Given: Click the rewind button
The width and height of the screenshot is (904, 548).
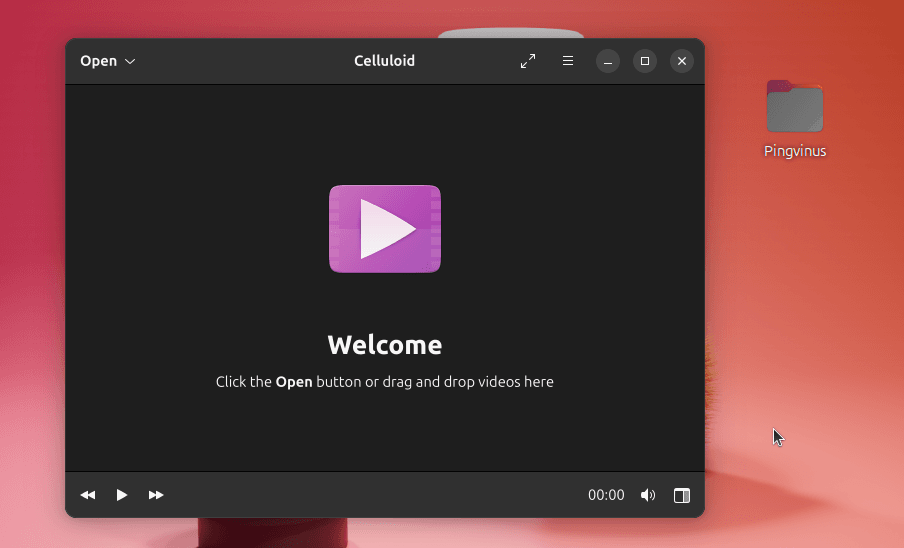Looking at the screenshot, I should coord(88,495).
